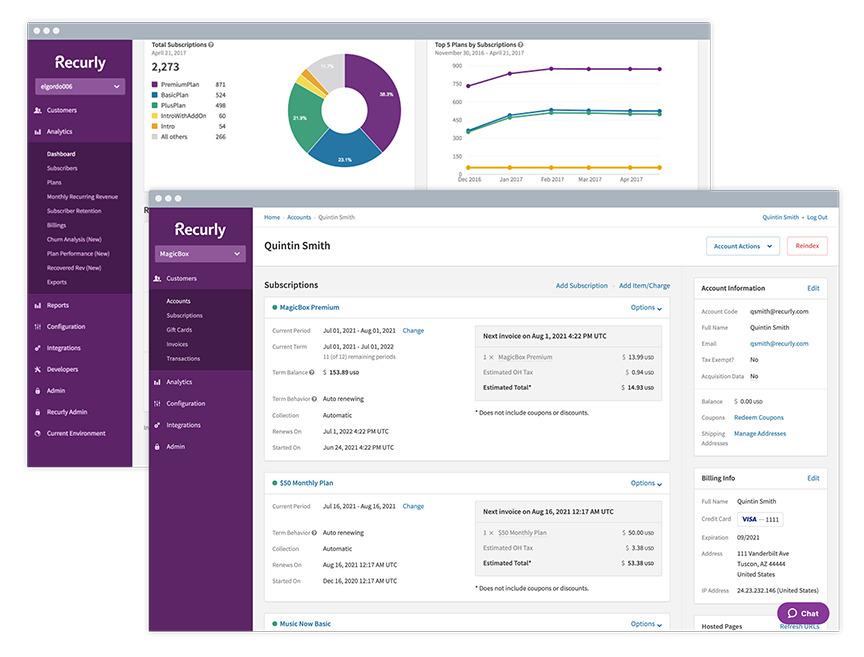Open Account Actions dropdown

[743, 246]
